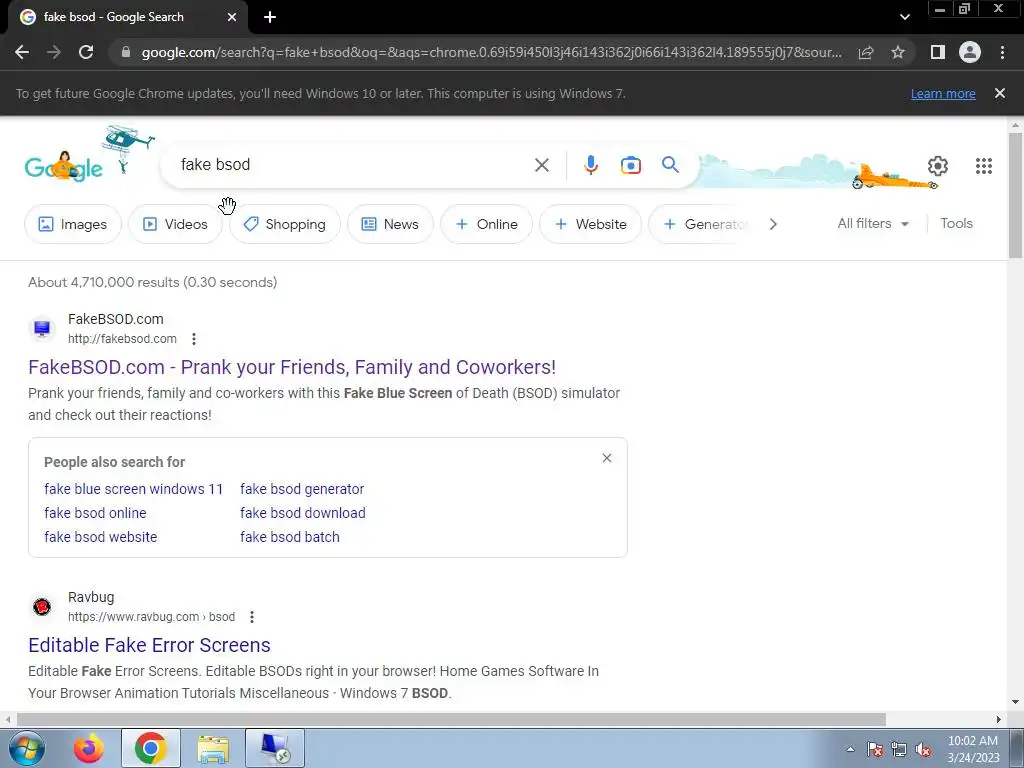
Task: Open Google quick settings gear
Action: click(938, 166)
